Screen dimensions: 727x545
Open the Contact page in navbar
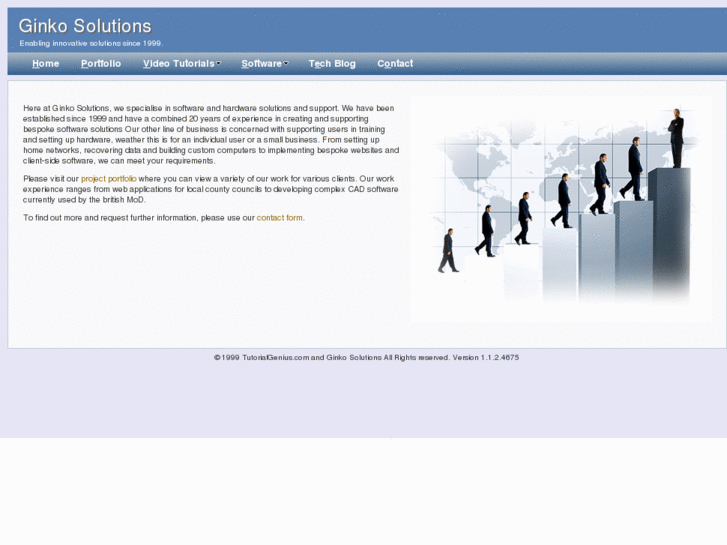(395, 64)
